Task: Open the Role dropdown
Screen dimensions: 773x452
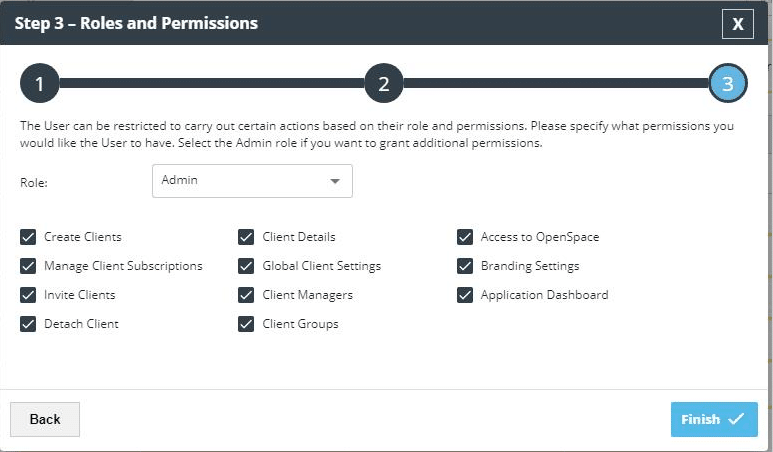Action: [252, 181]
